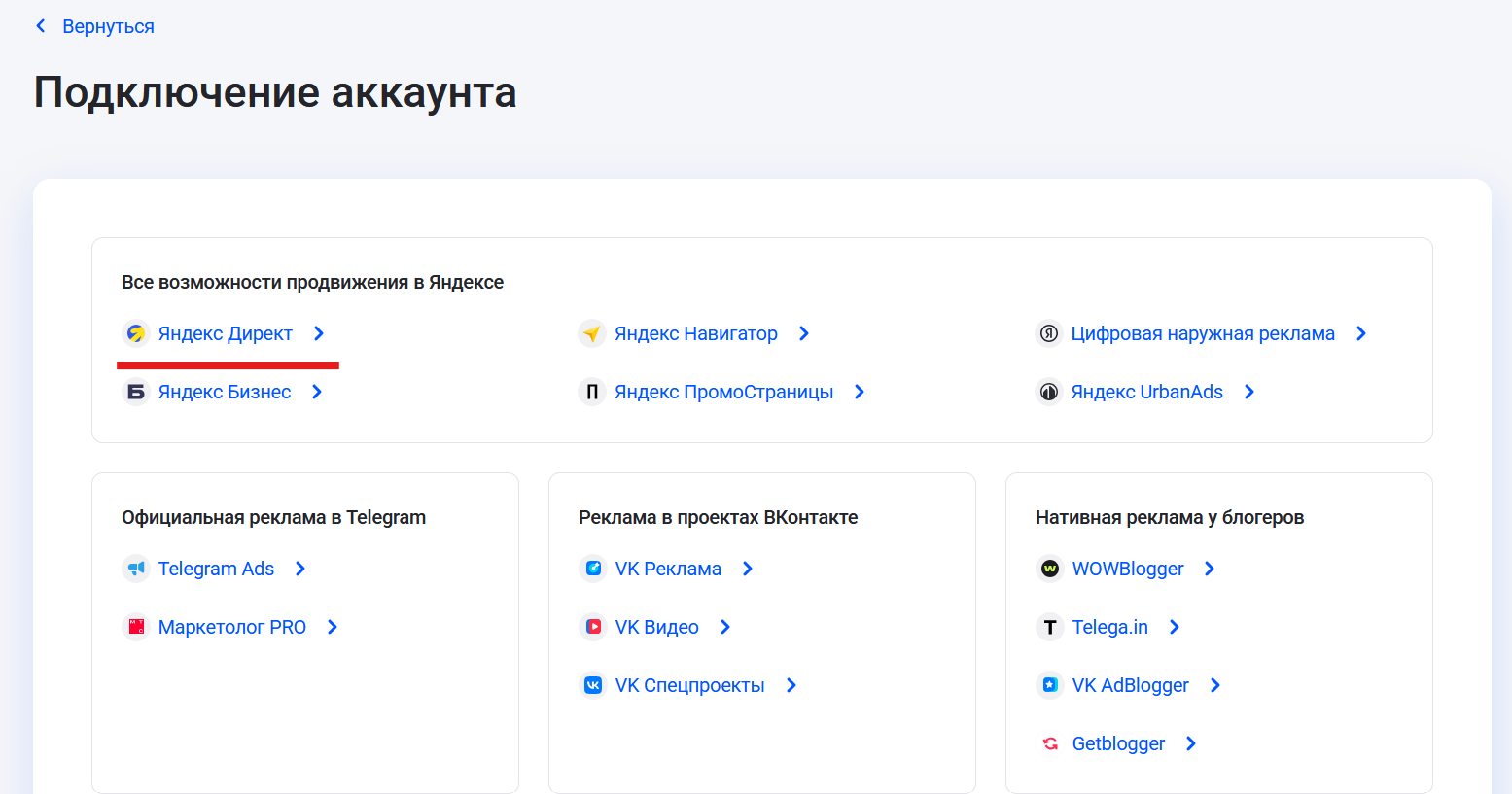Choose the Telega.in link
Screen dimensions: 1512x794
(x=1110, y=627)
